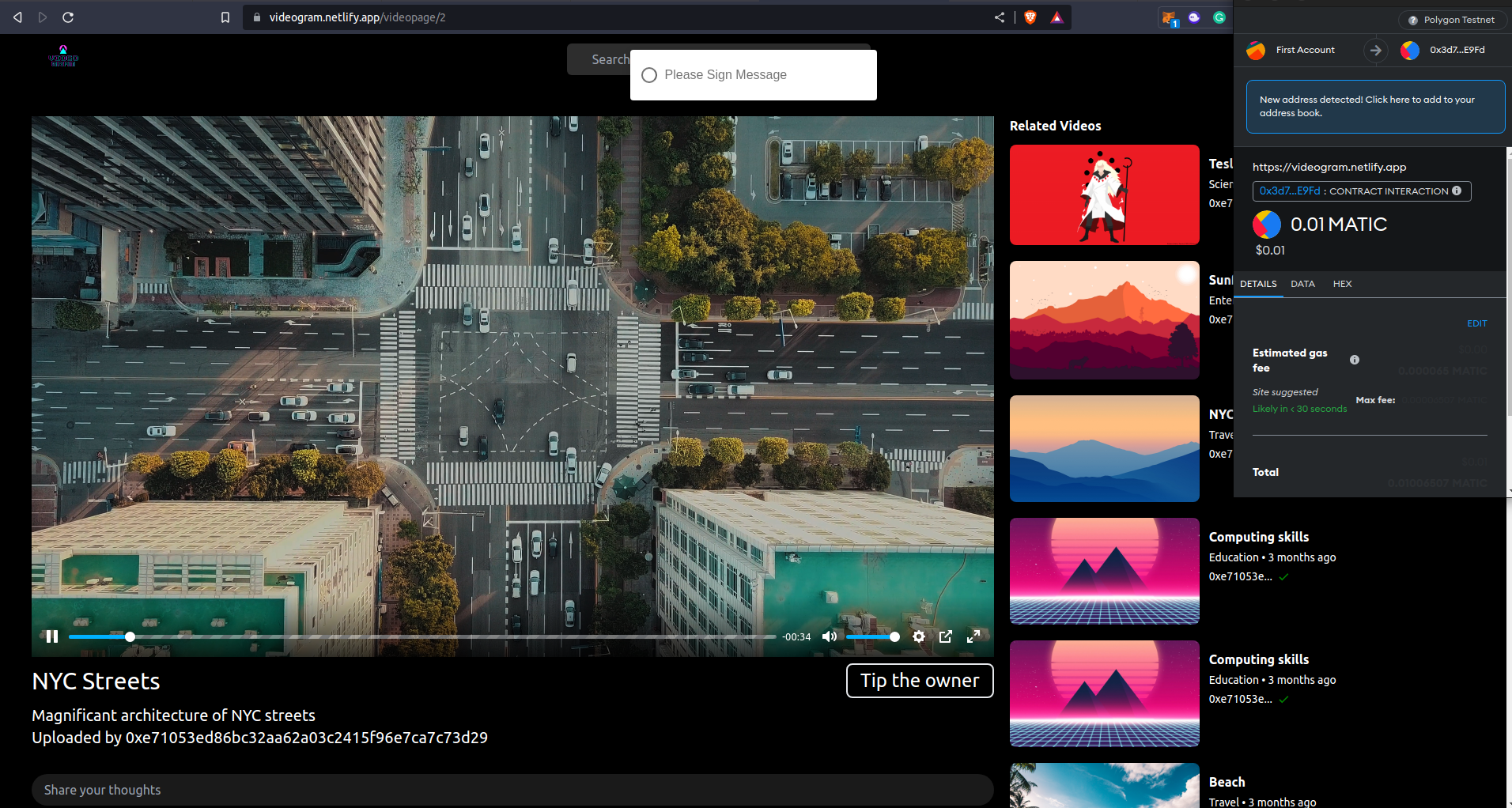Adjust the video volume slider
Image resolution: width=1512 pixels, height=808 pixels.
872,636
